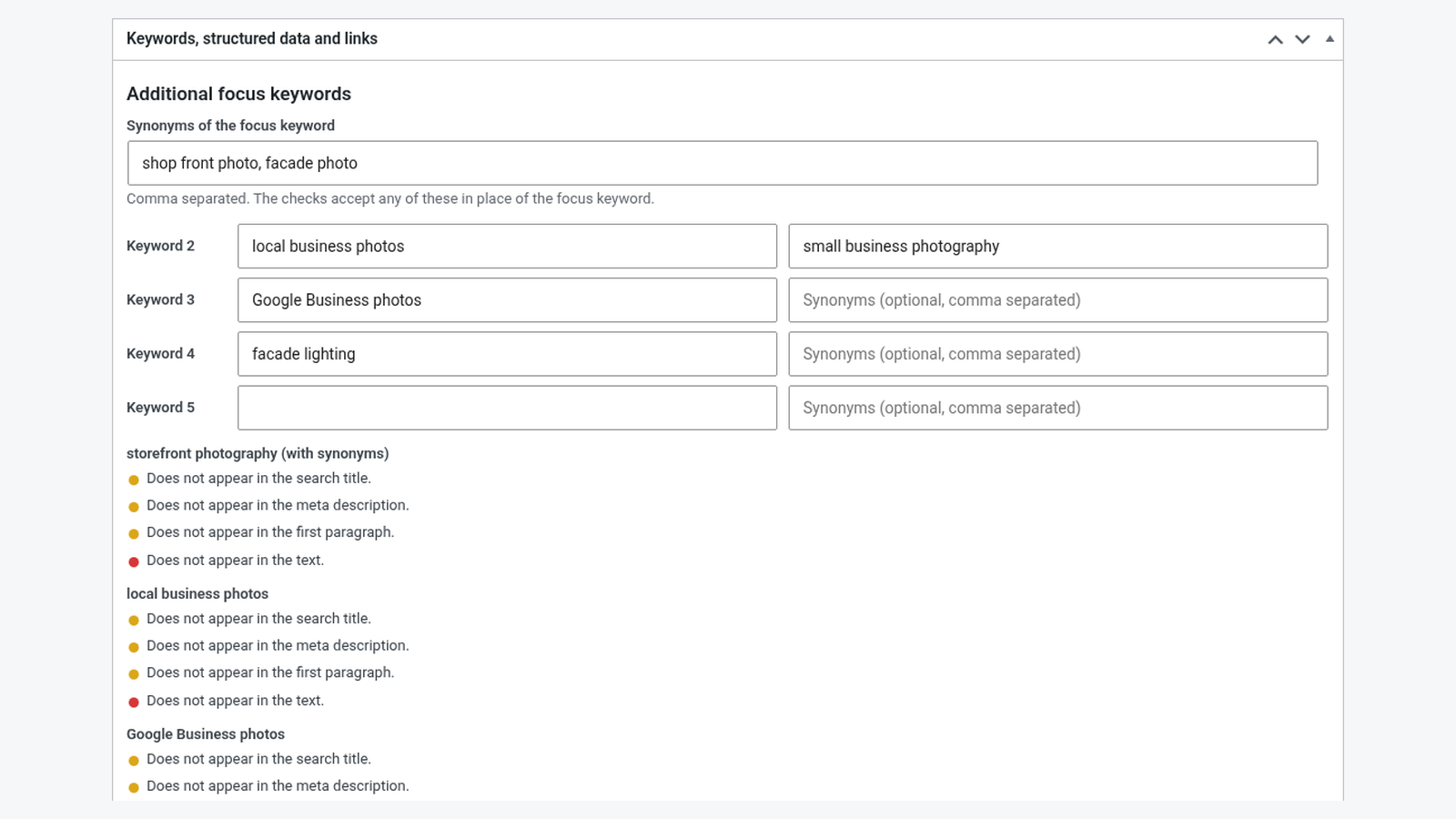Move the Keywords panel down
Viewport: 1456px width, 819px height.
tap(1302, 39)
